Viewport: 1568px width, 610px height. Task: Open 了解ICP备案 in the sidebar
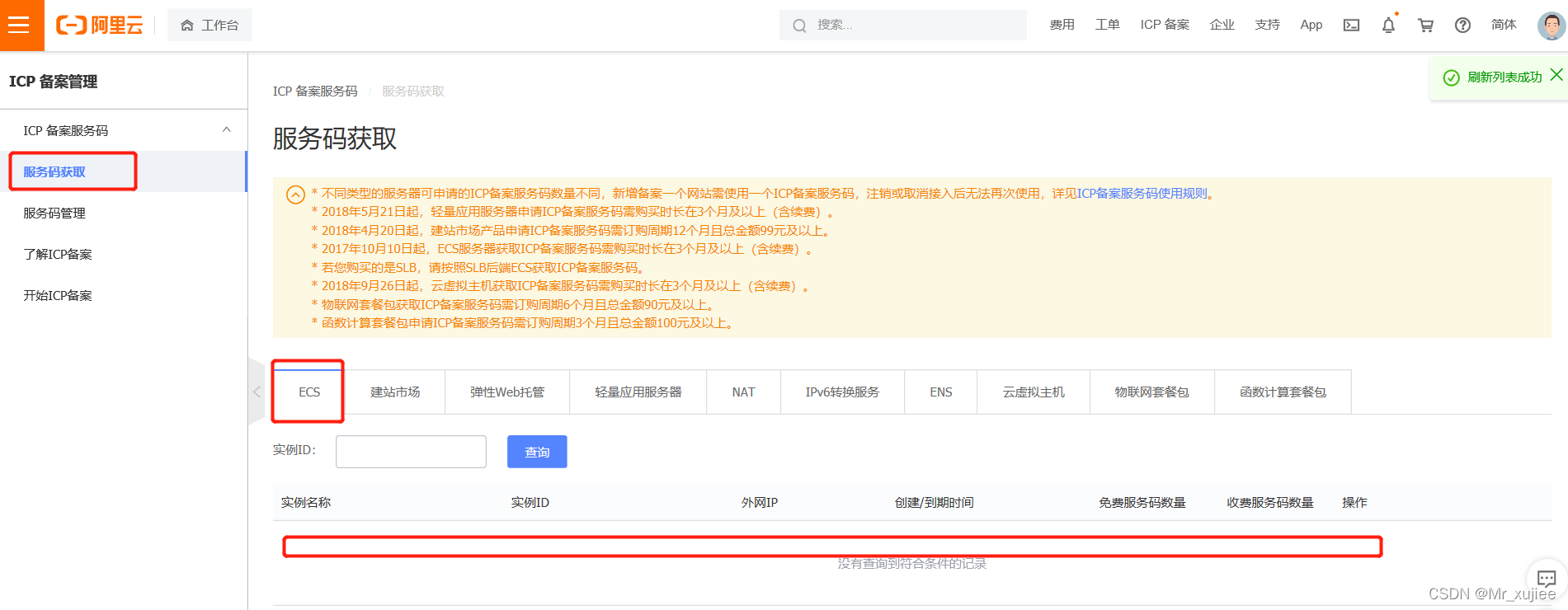(x=58, y=254)
